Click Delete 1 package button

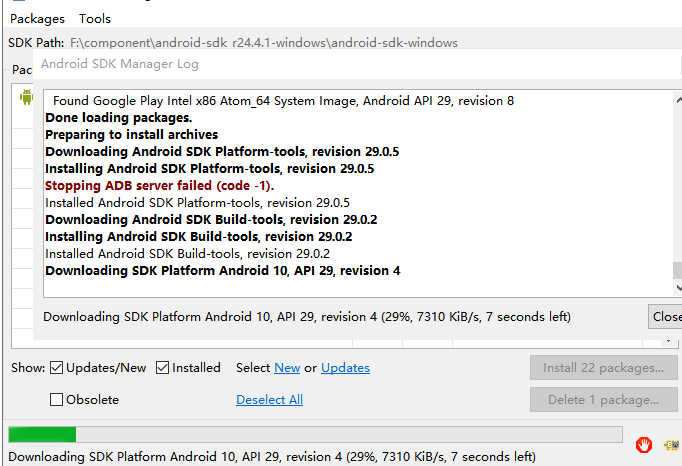(604, 399)
